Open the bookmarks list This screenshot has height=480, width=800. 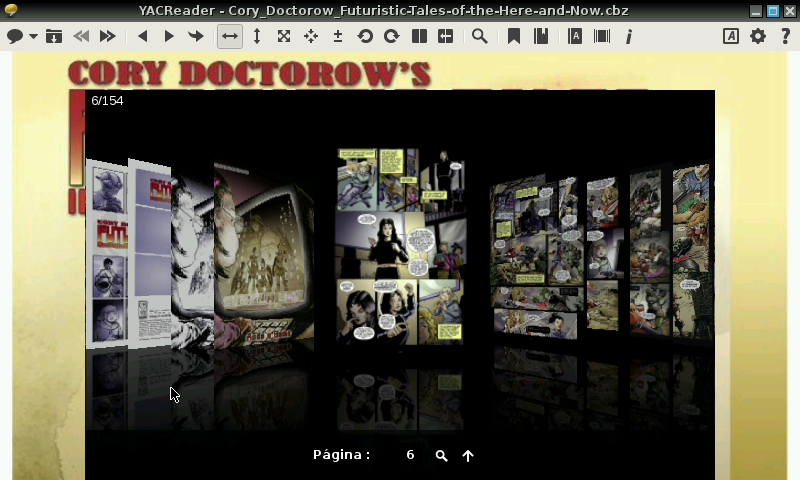pyautogui.click(x=541, y=36)
